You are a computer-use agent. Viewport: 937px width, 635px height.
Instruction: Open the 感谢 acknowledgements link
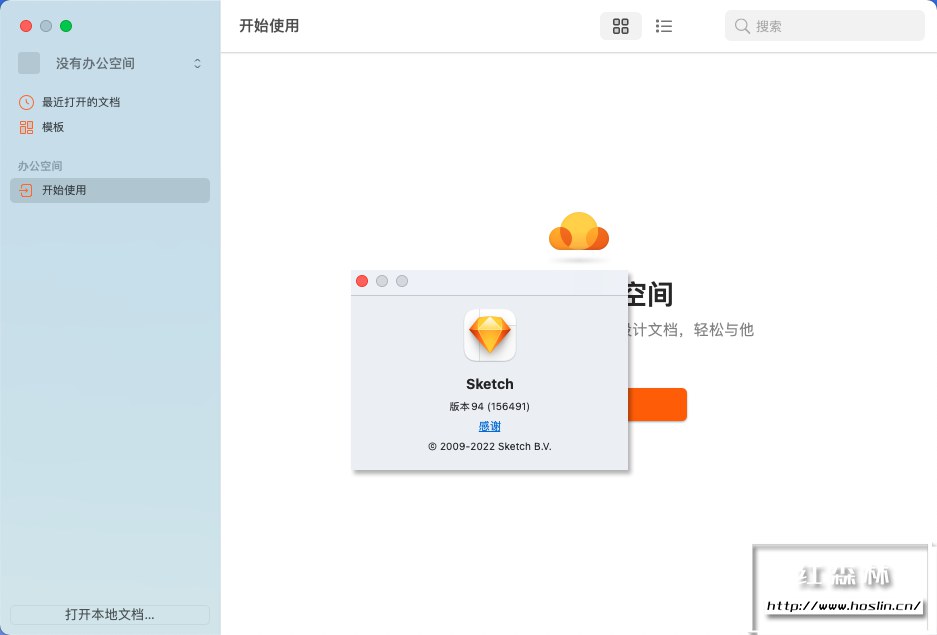click(489, 427)
